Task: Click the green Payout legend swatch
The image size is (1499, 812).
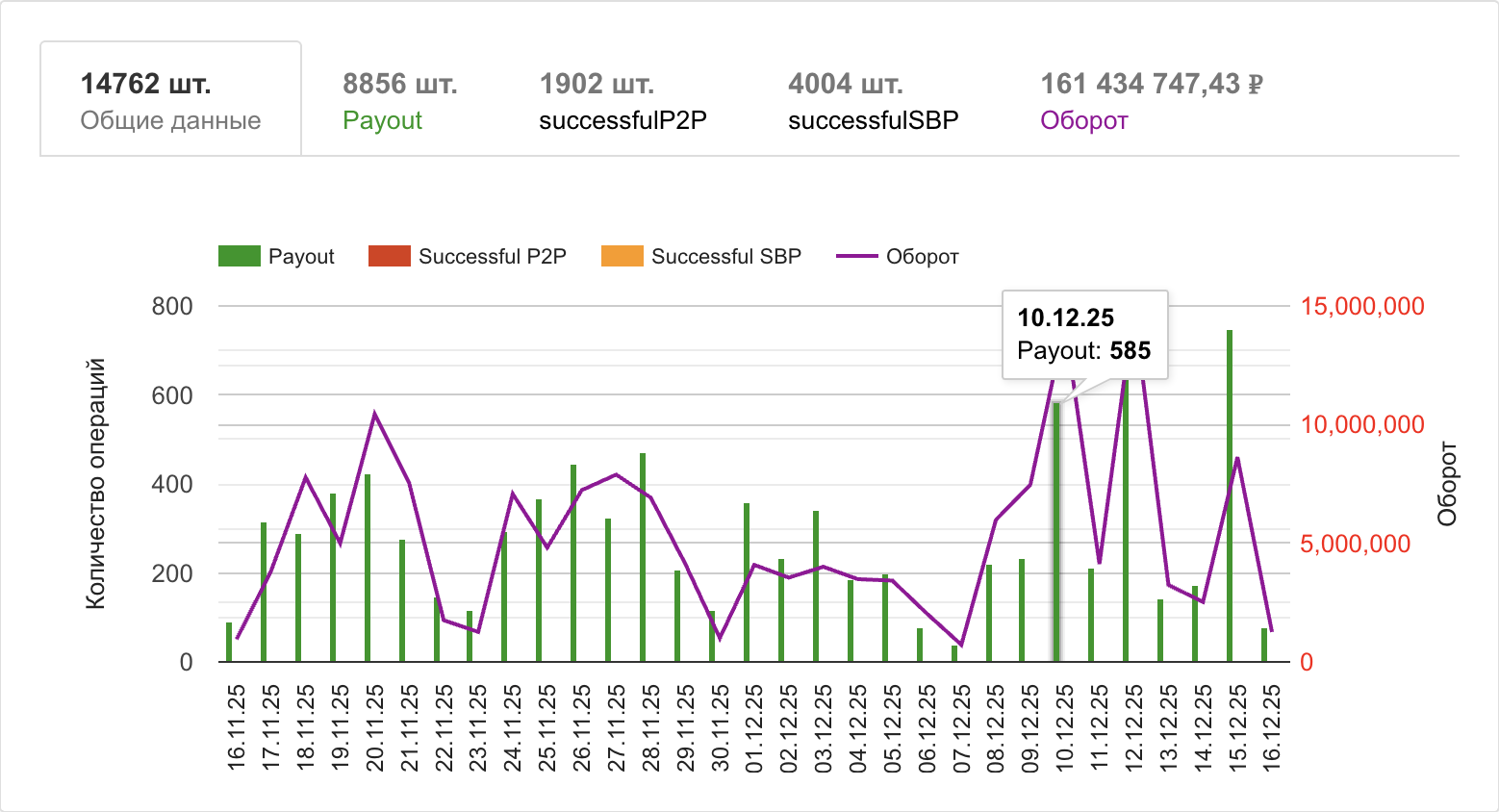Action: coord(240,257)
